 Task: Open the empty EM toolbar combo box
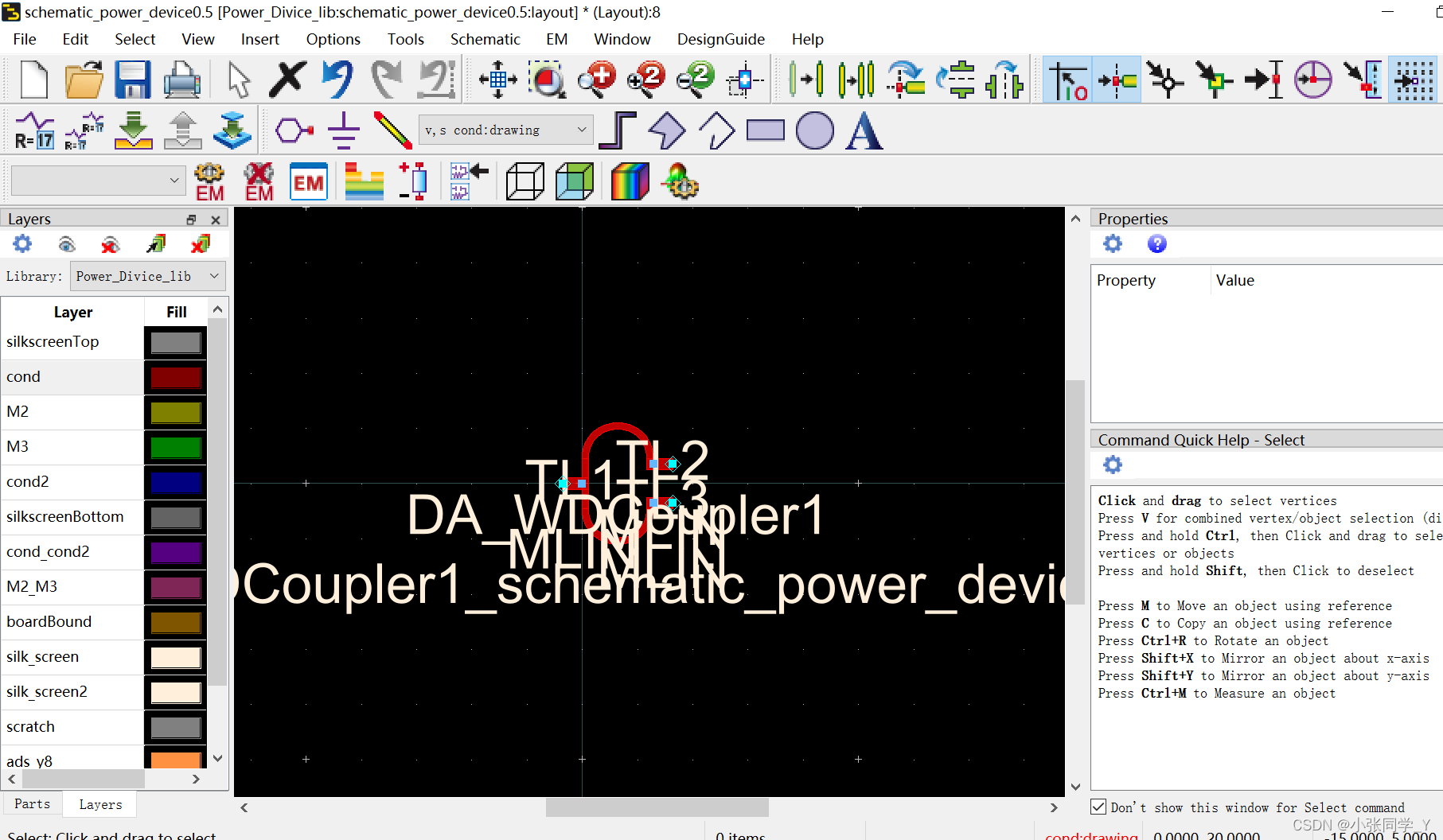coord(98,181)
